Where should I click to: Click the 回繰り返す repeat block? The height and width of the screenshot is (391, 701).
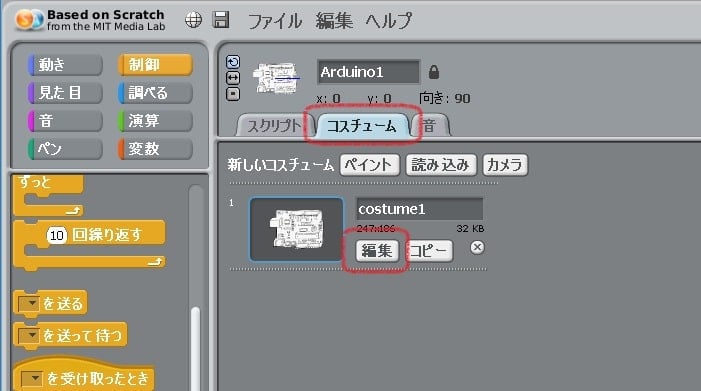(107, 235)
